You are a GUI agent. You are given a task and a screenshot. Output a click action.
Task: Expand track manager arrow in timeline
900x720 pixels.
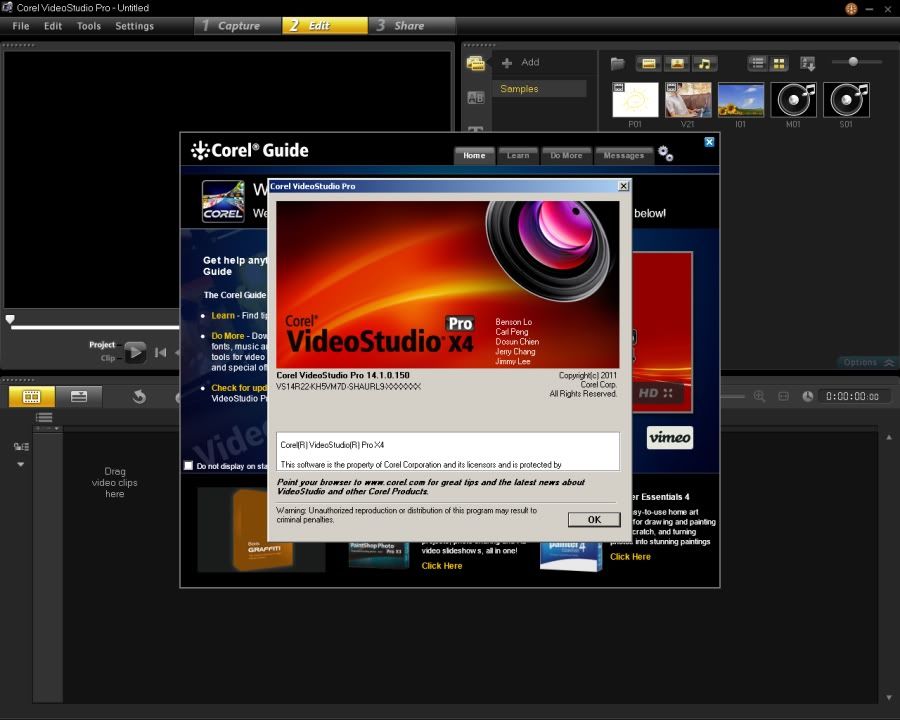(x=19, y=464)
